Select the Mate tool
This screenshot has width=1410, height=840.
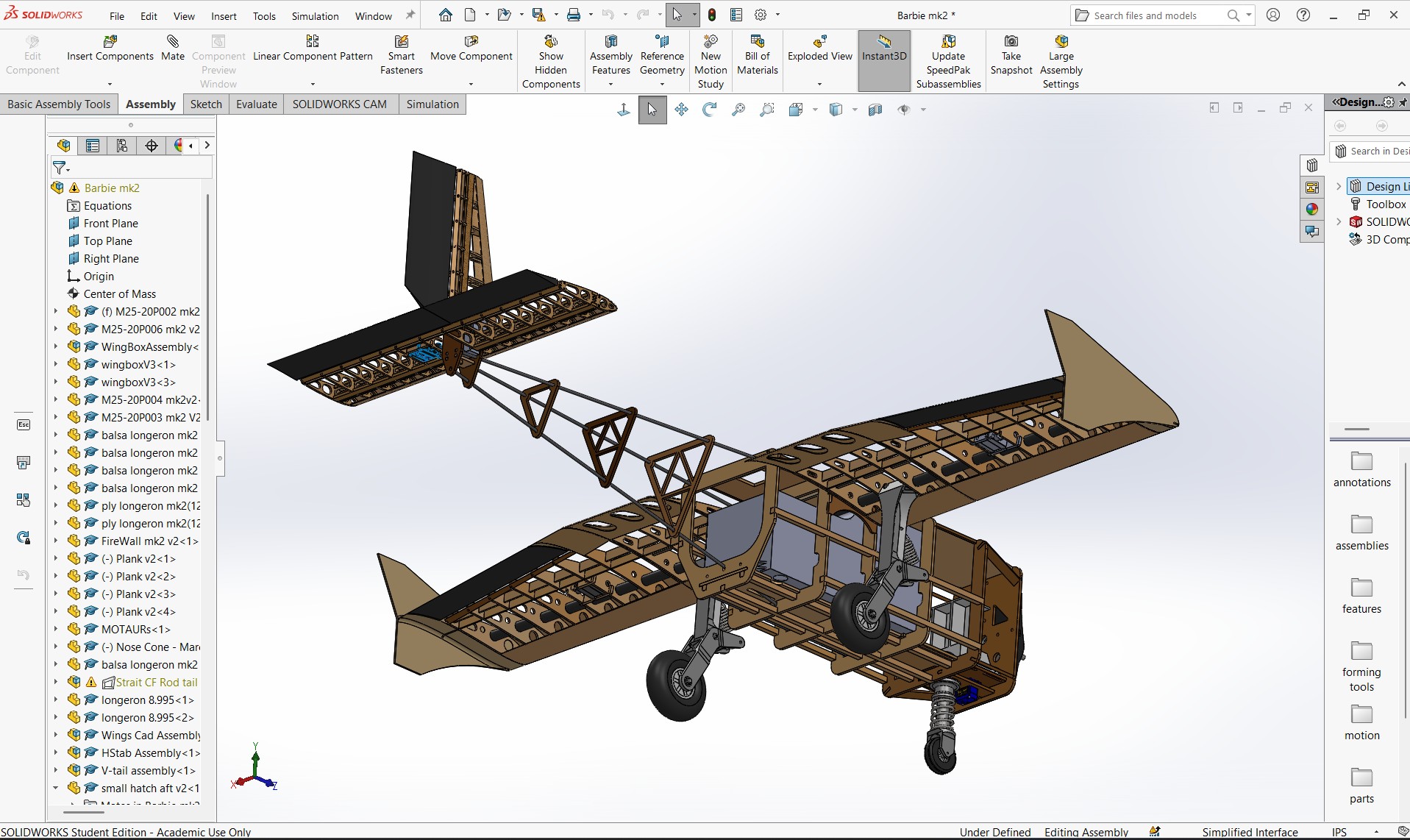pyautogui.click(x=173, y=49)
